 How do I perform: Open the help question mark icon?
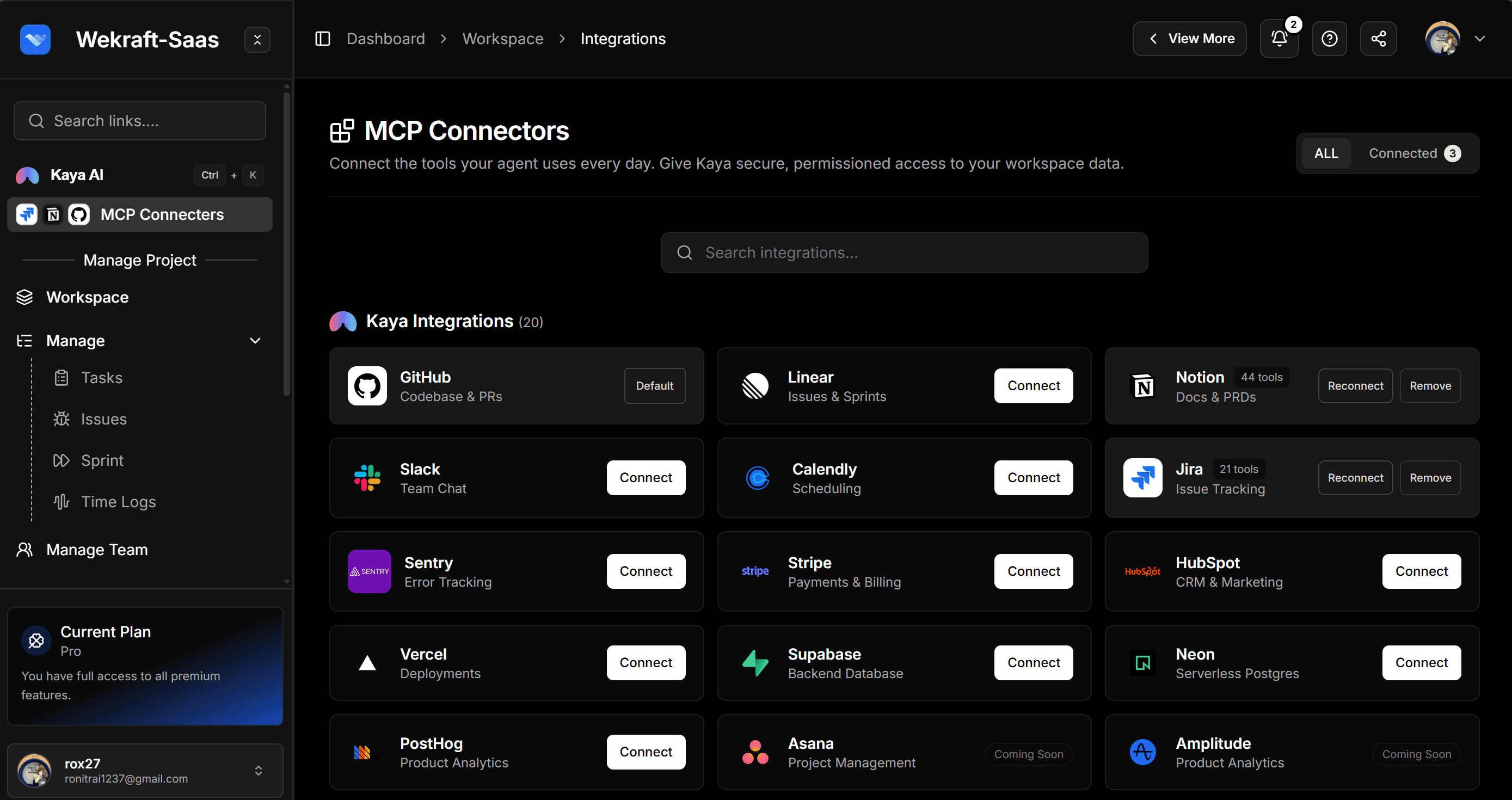click(1330, 39)
